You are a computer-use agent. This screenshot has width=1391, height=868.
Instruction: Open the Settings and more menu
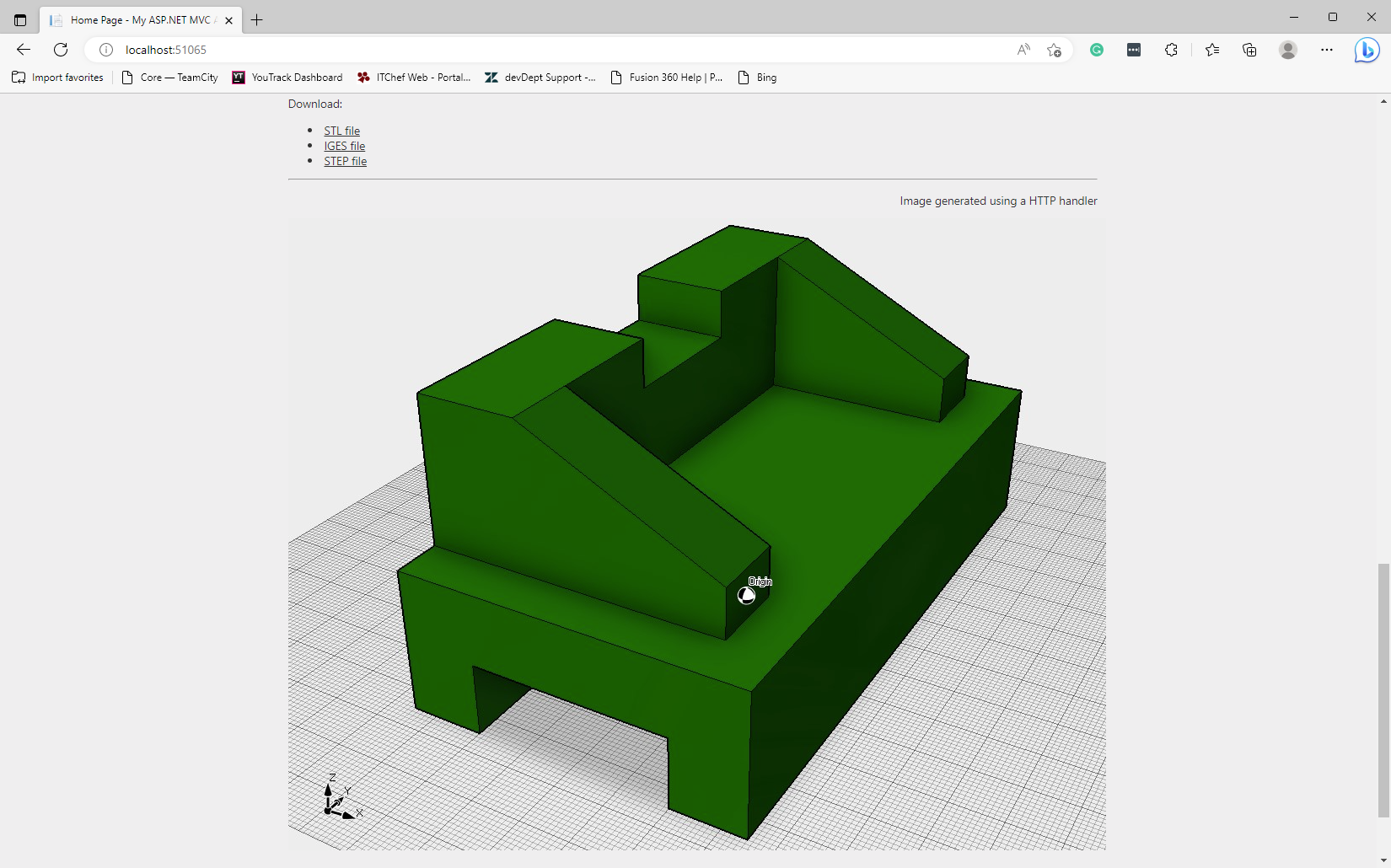click(x=1326, y=50)
